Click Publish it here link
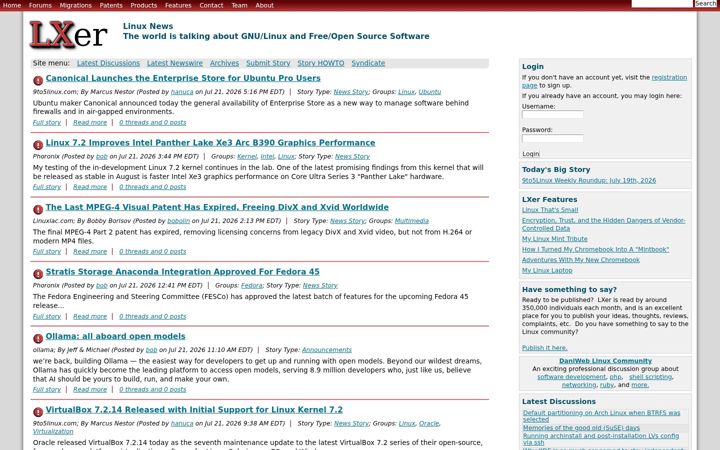 [x=545, y=348]
